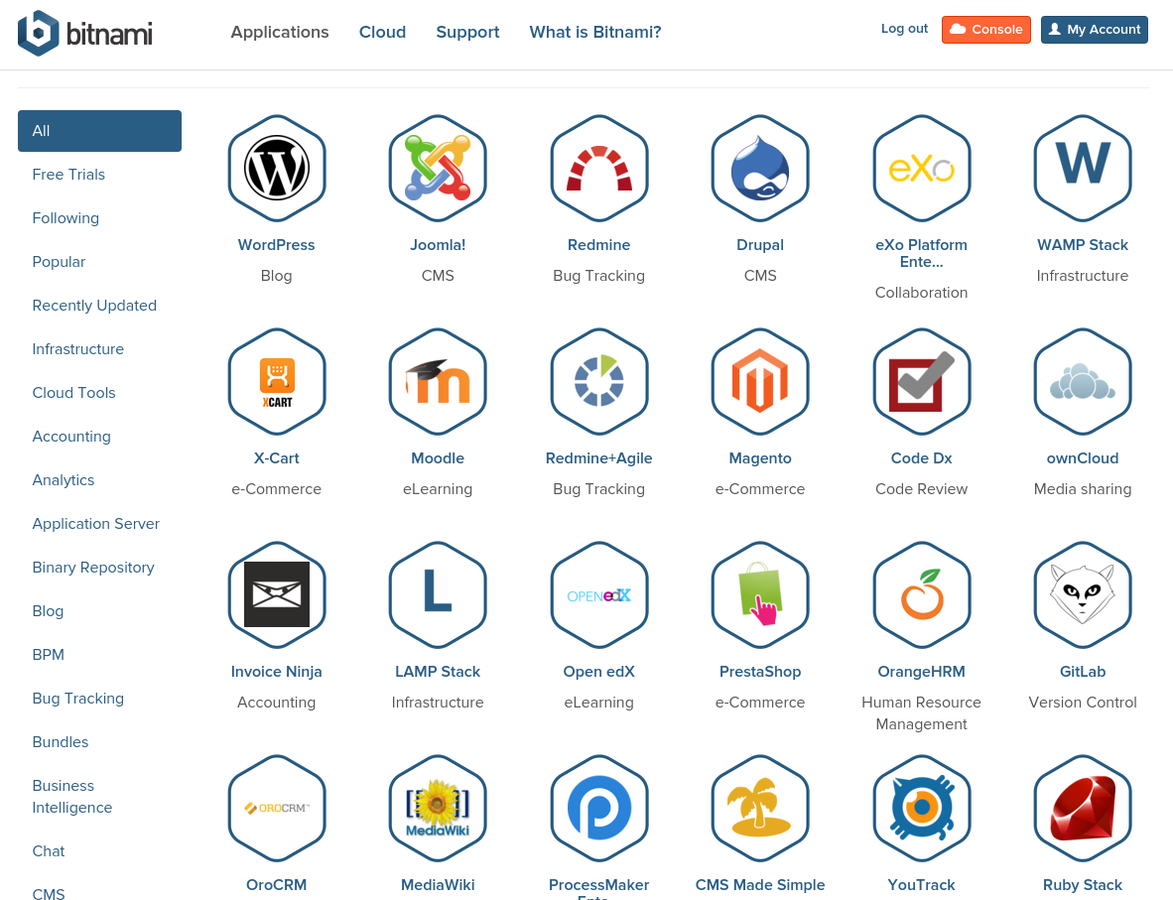This screenshot has width=1173, height=900.
Task: Click the Log out link
Action: pos(904,28)
